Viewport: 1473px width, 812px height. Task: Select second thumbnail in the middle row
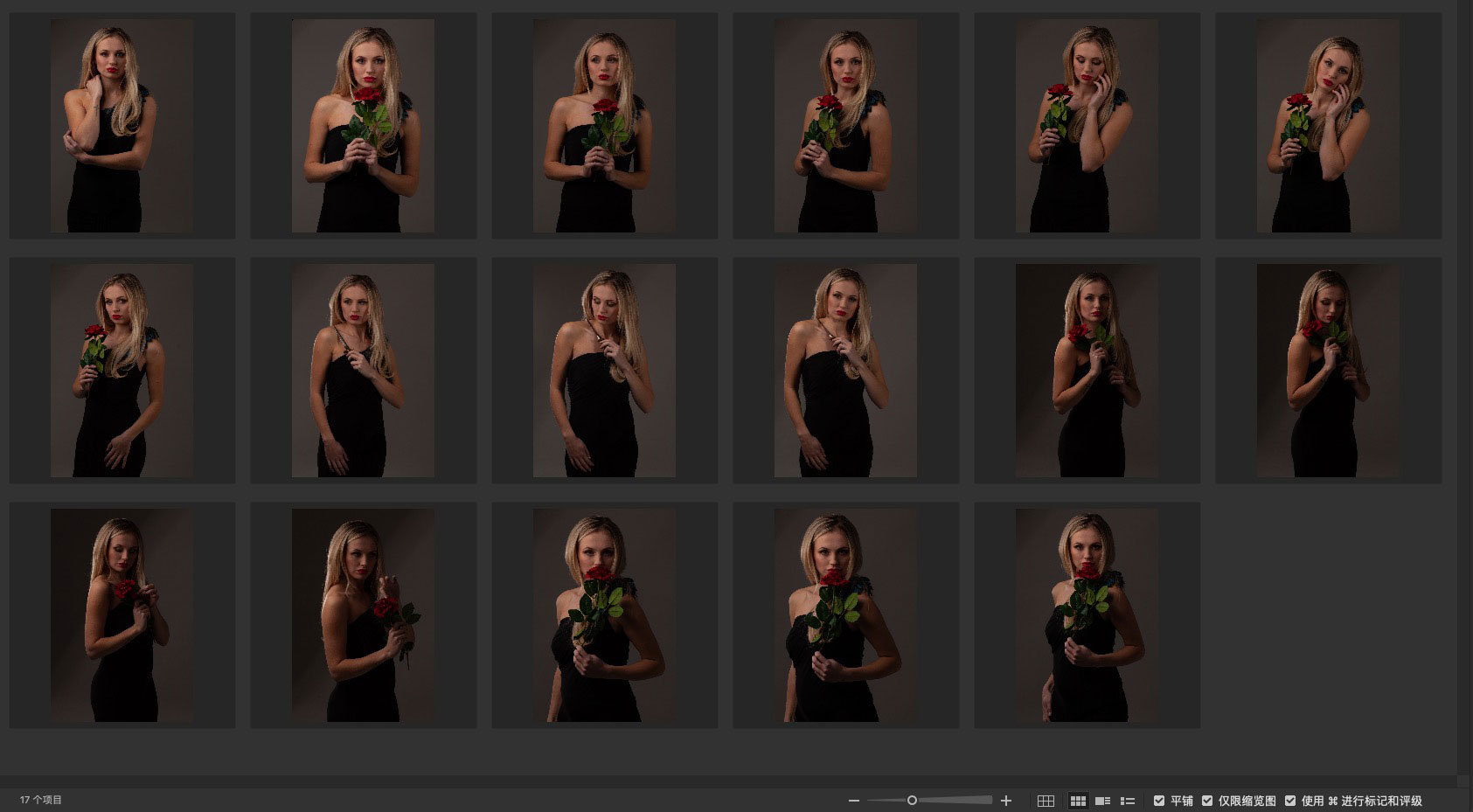pyautogui.click(x=363, y=371)
